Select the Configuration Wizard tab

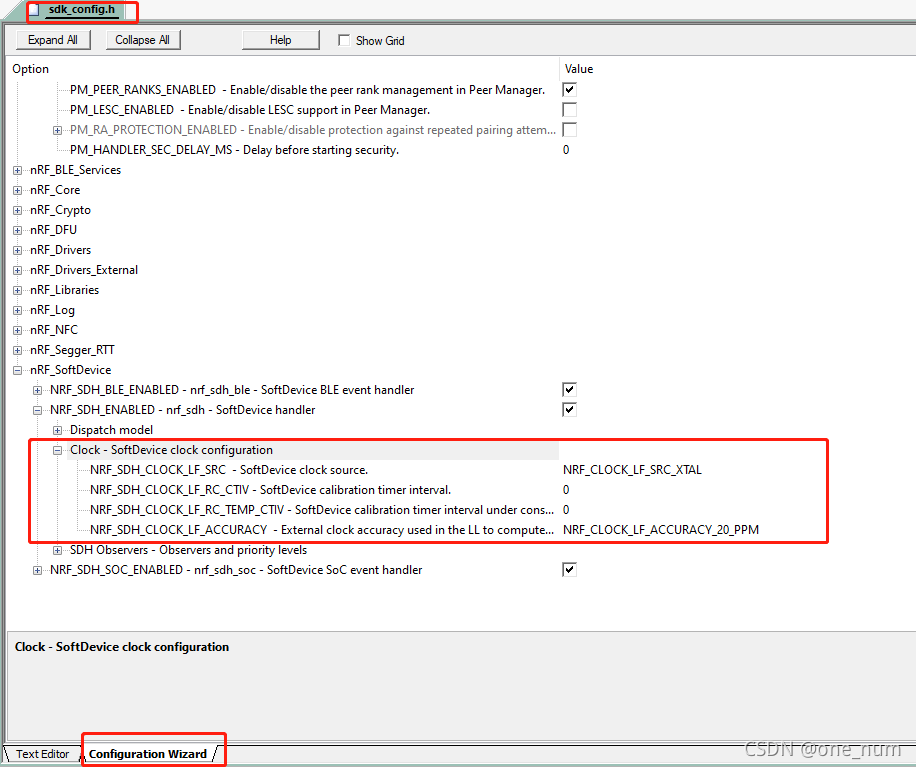tap(148, 754)
